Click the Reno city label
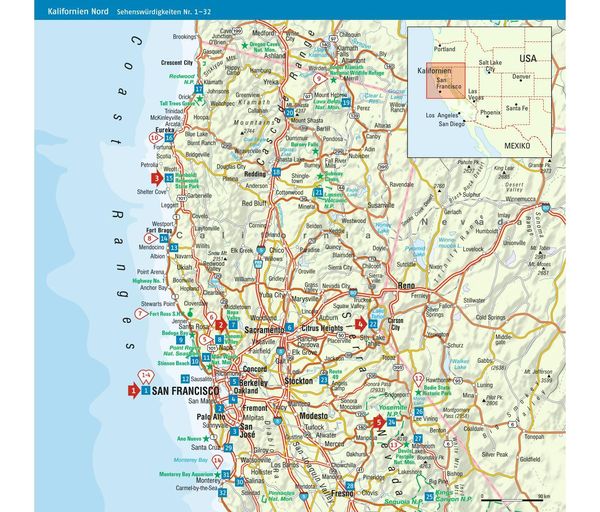The width and height of the screenshot is (600, 512). pyautogui.click(x=406, y=285)
